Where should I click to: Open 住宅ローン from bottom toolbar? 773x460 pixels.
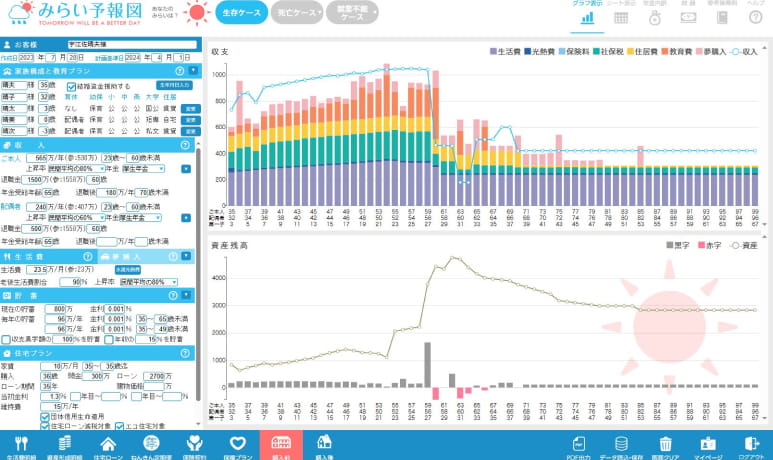click(x=106, y=445)
